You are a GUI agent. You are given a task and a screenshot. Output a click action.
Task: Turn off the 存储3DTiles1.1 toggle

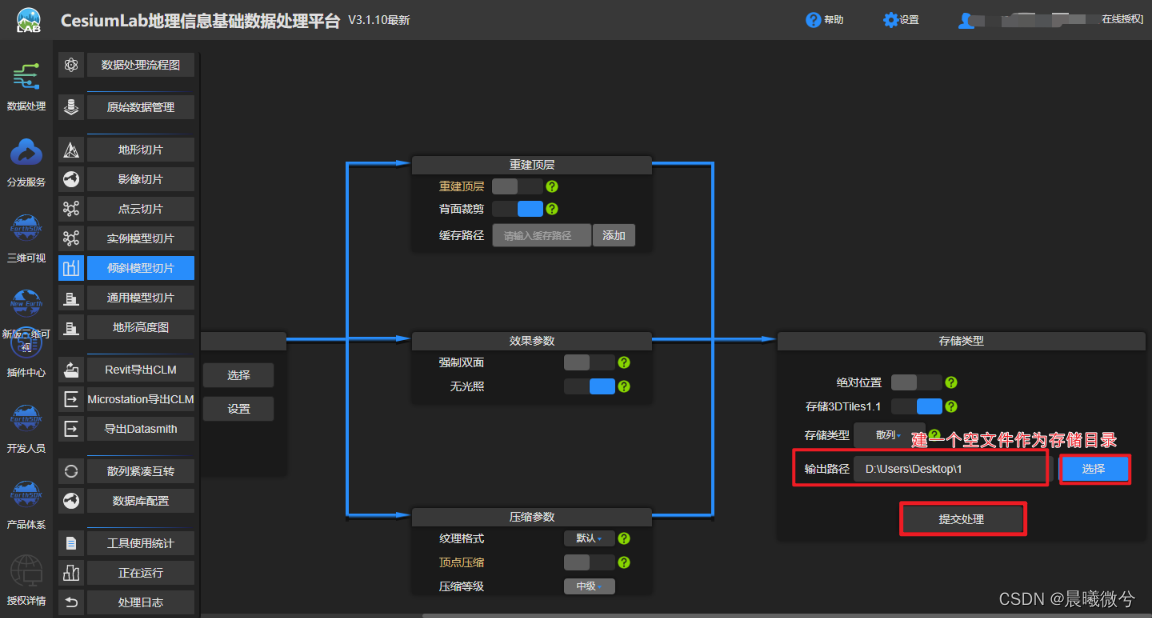click(916, 406)
